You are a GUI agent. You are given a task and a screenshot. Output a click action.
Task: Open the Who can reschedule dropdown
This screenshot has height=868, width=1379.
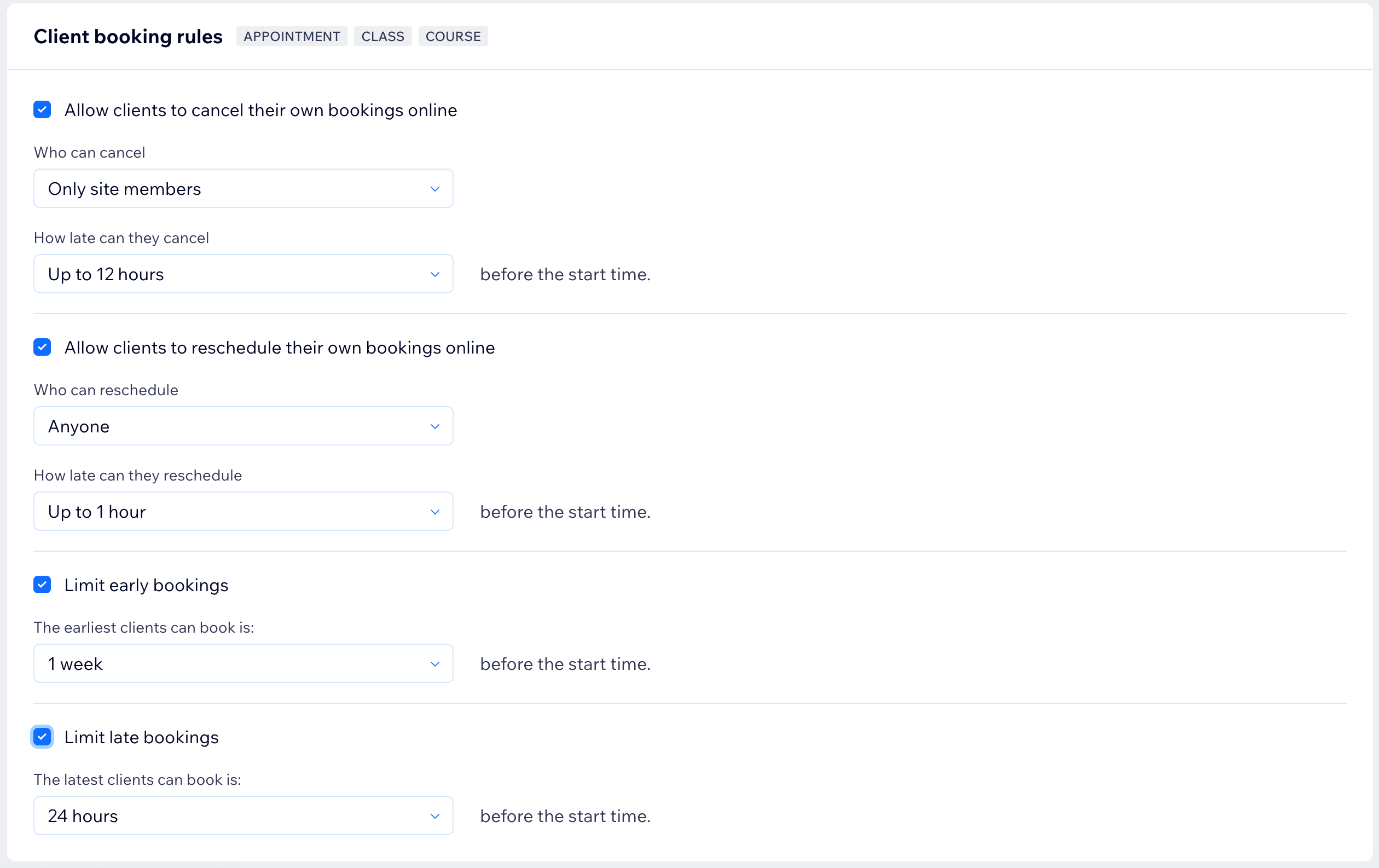(243, 426)
